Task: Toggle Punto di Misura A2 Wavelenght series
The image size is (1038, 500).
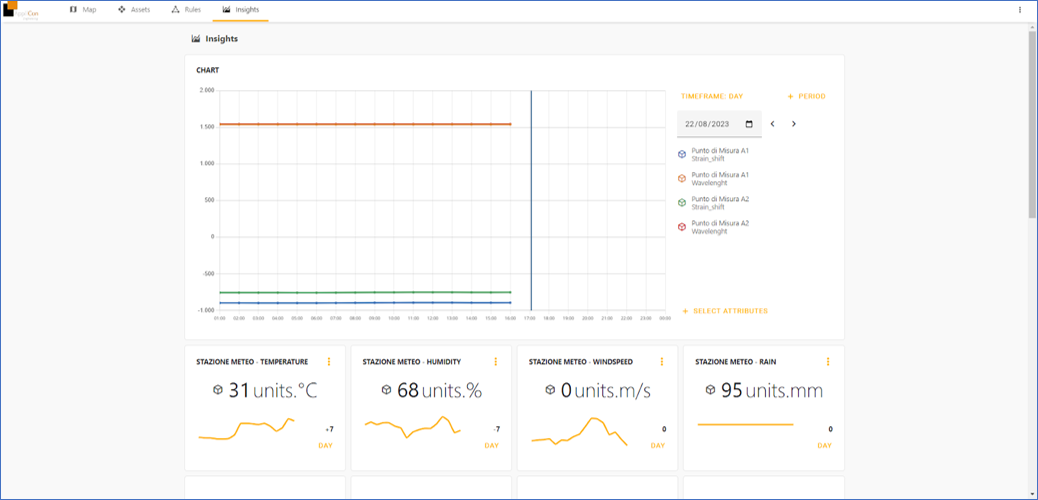Action: pos(682,227)
